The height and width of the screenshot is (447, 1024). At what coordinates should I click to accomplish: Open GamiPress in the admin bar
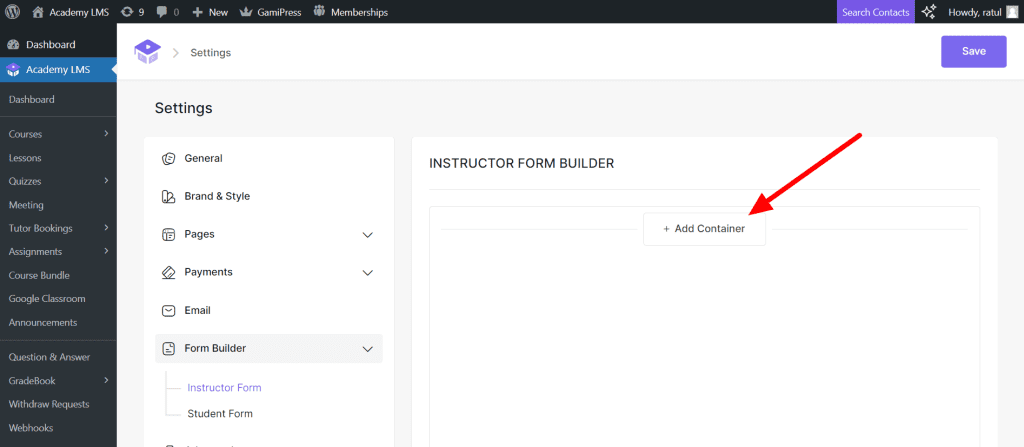click(270, 12)
